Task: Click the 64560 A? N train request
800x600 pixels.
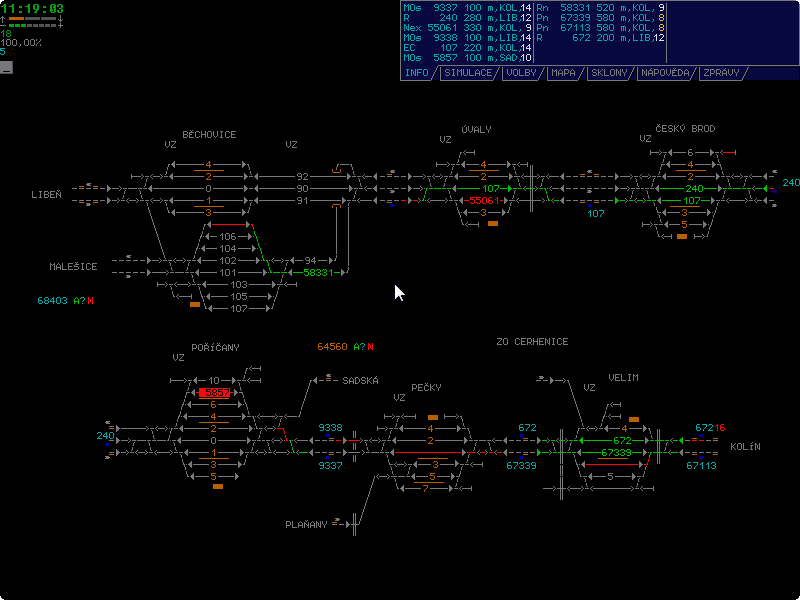Action: click(345, 347)
